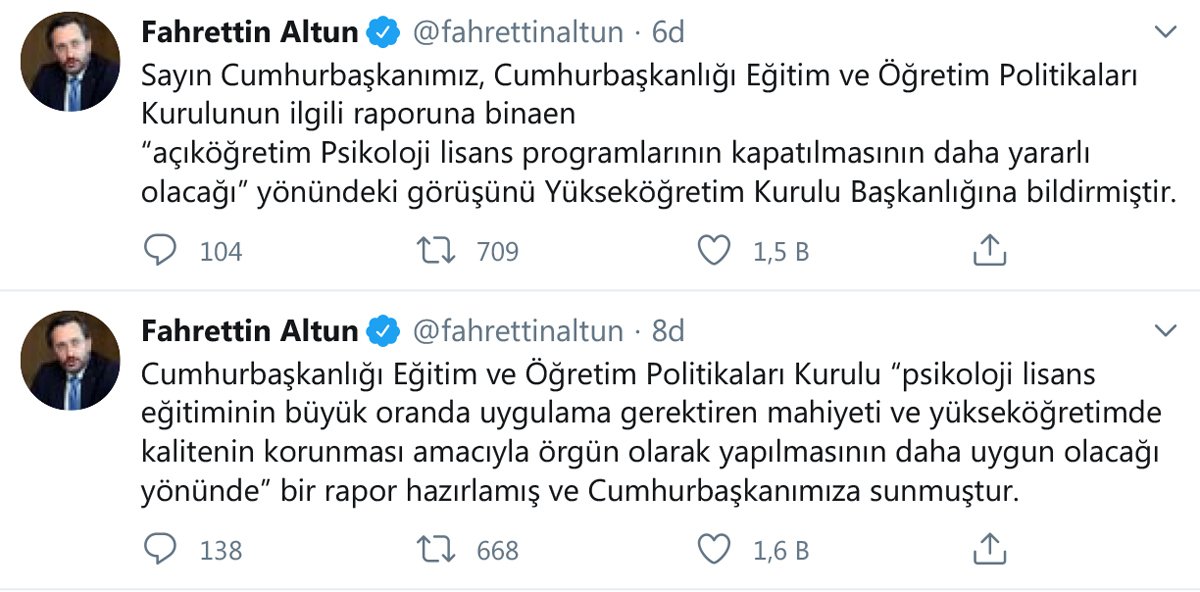
Task: Open the 6d timestamp link
Action: [668, 32]
